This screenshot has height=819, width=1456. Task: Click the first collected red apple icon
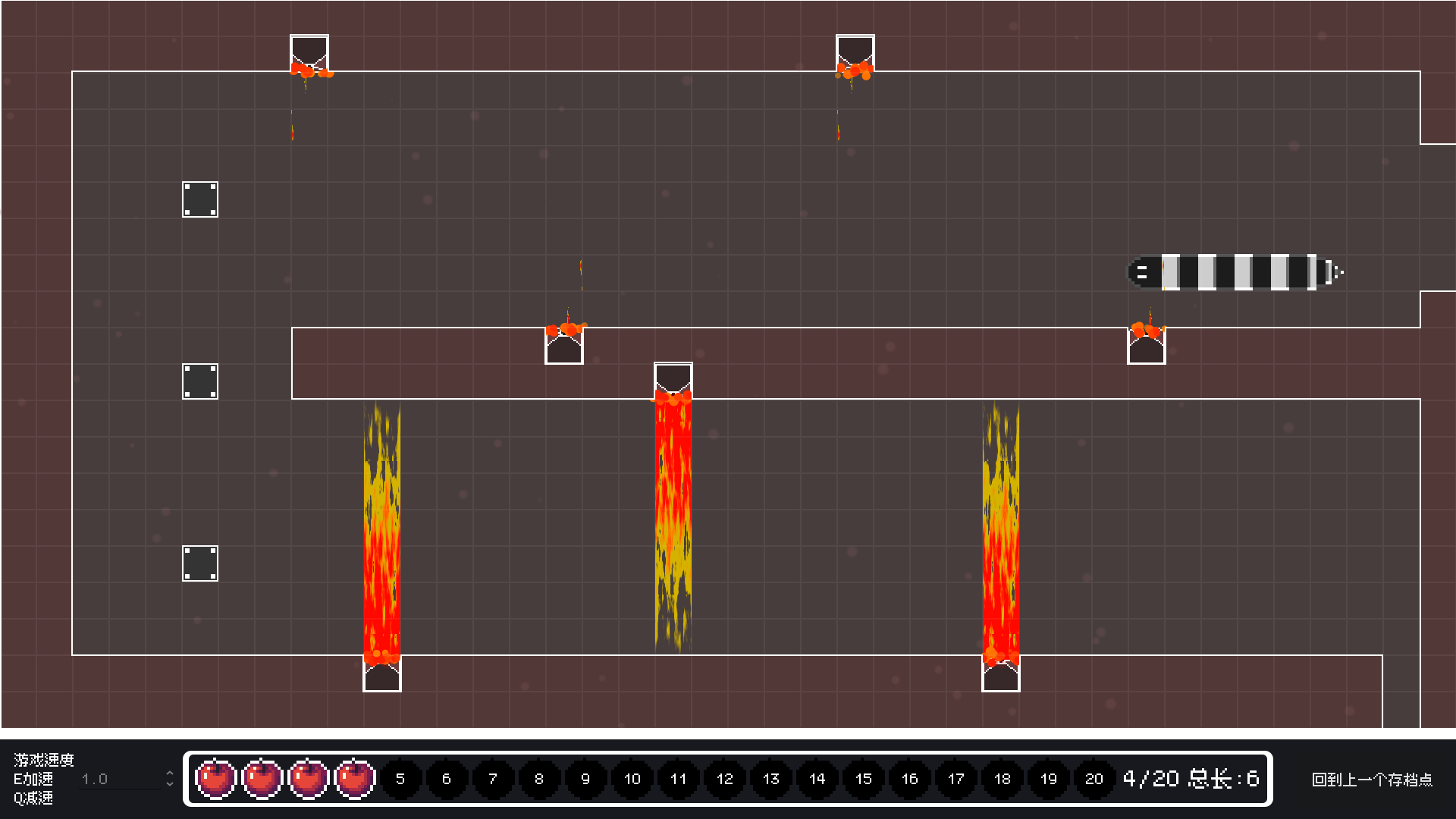[x=216, y=779]
